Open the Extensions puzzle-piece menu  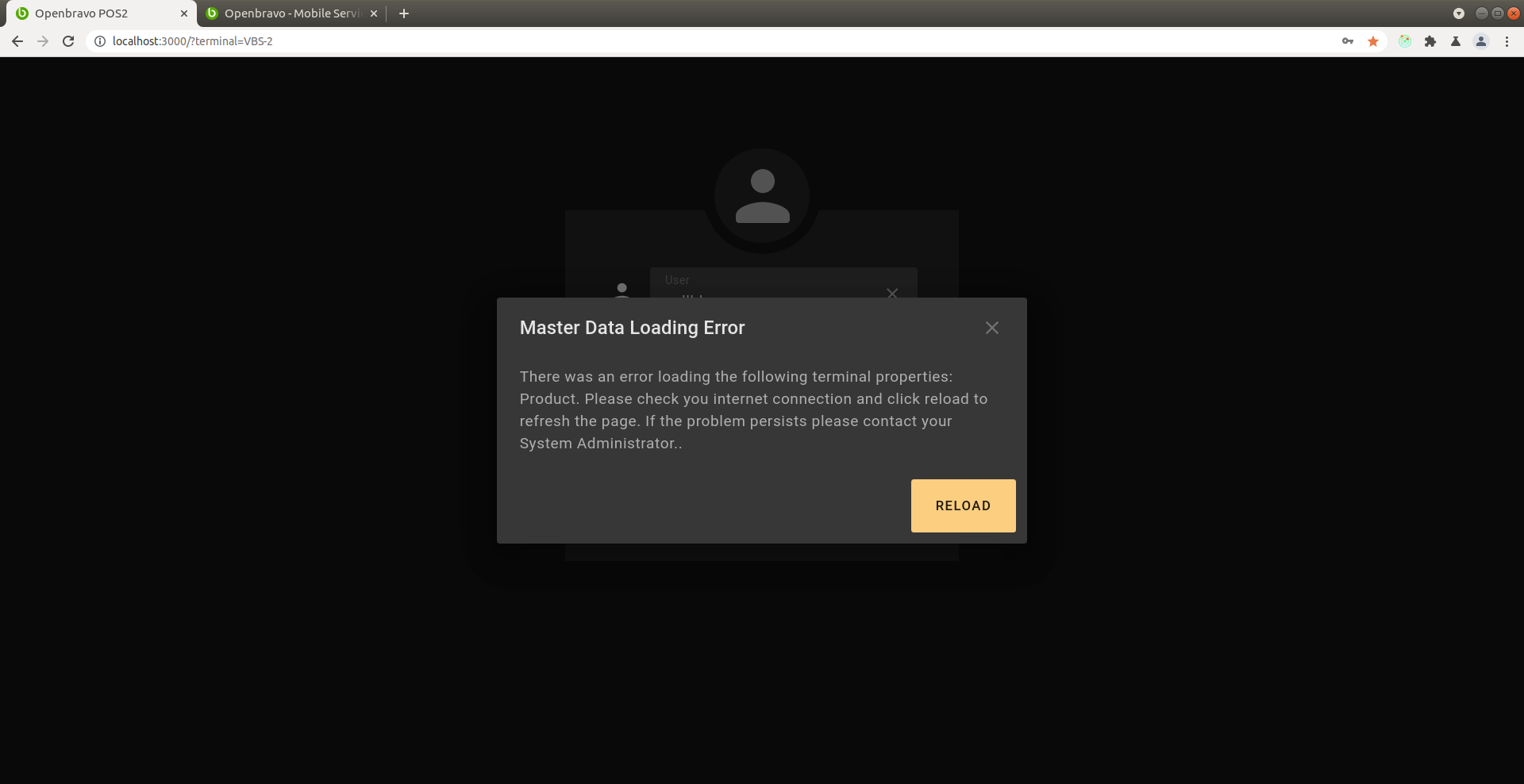[1430, 41]
